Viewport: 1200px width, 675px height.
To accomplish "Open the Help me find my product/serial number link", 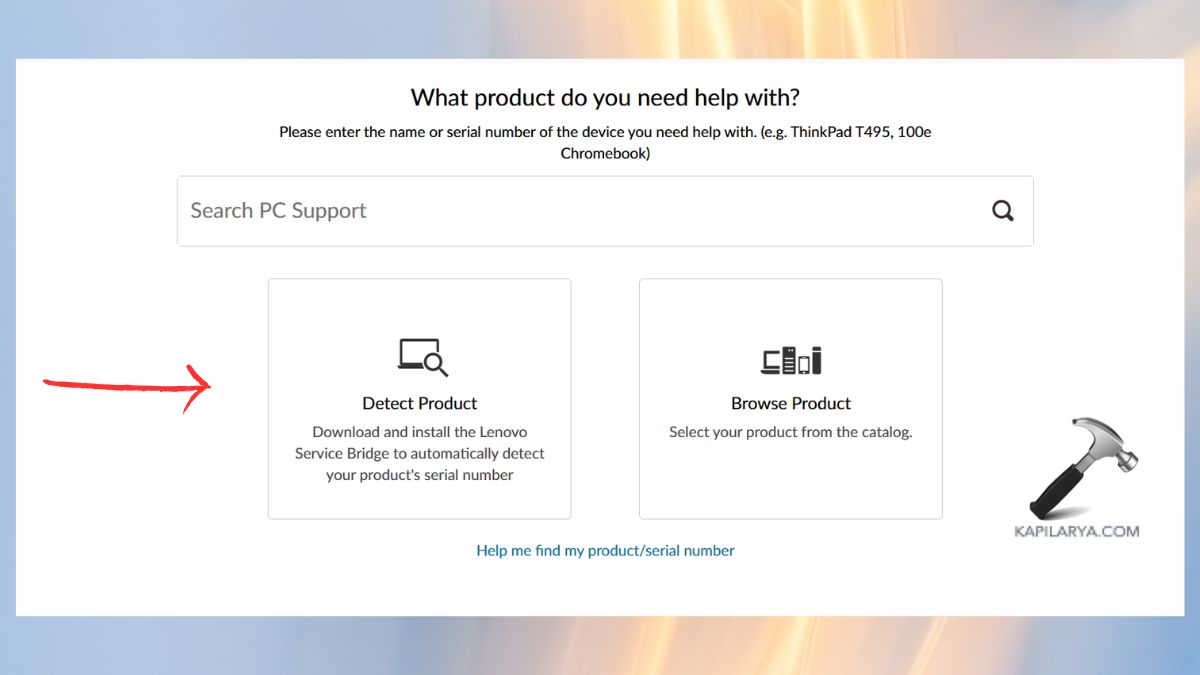I will click(x=605, y=550).
